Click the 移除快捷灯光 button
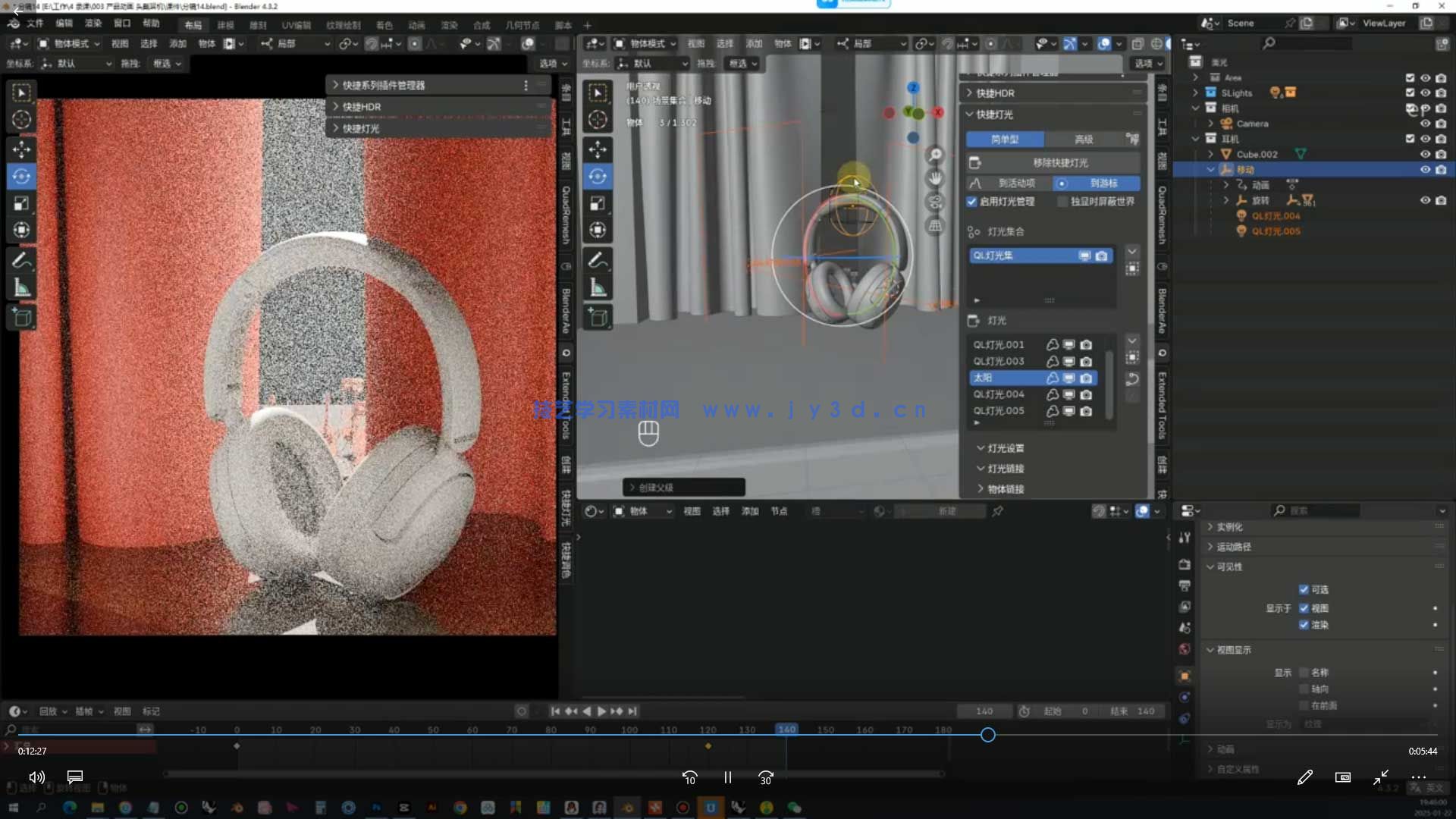The width and height of the screenshot is (1456, 819). 1059,162
